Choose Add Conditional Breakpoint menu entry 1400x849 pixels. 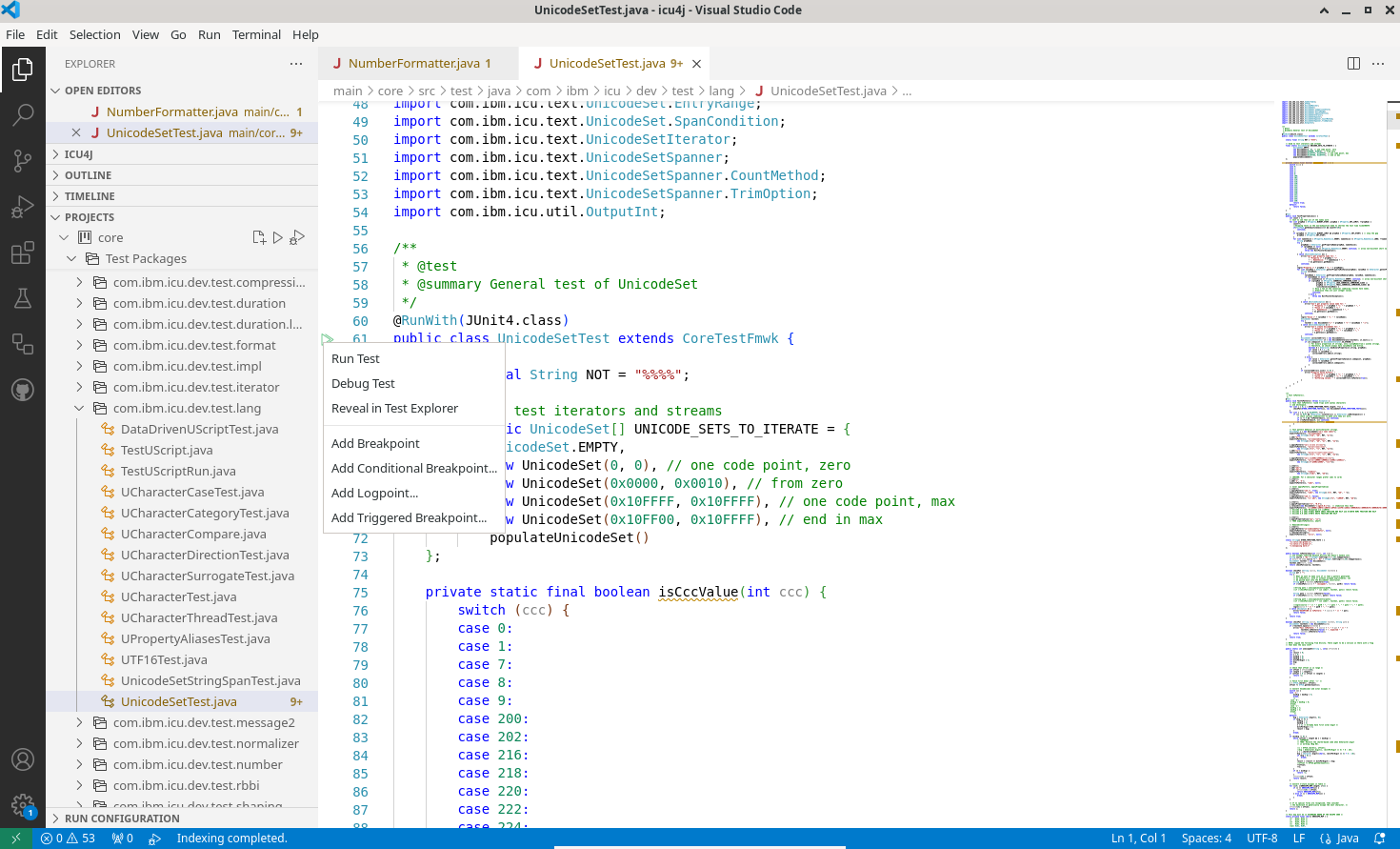(x=413, y=469)
